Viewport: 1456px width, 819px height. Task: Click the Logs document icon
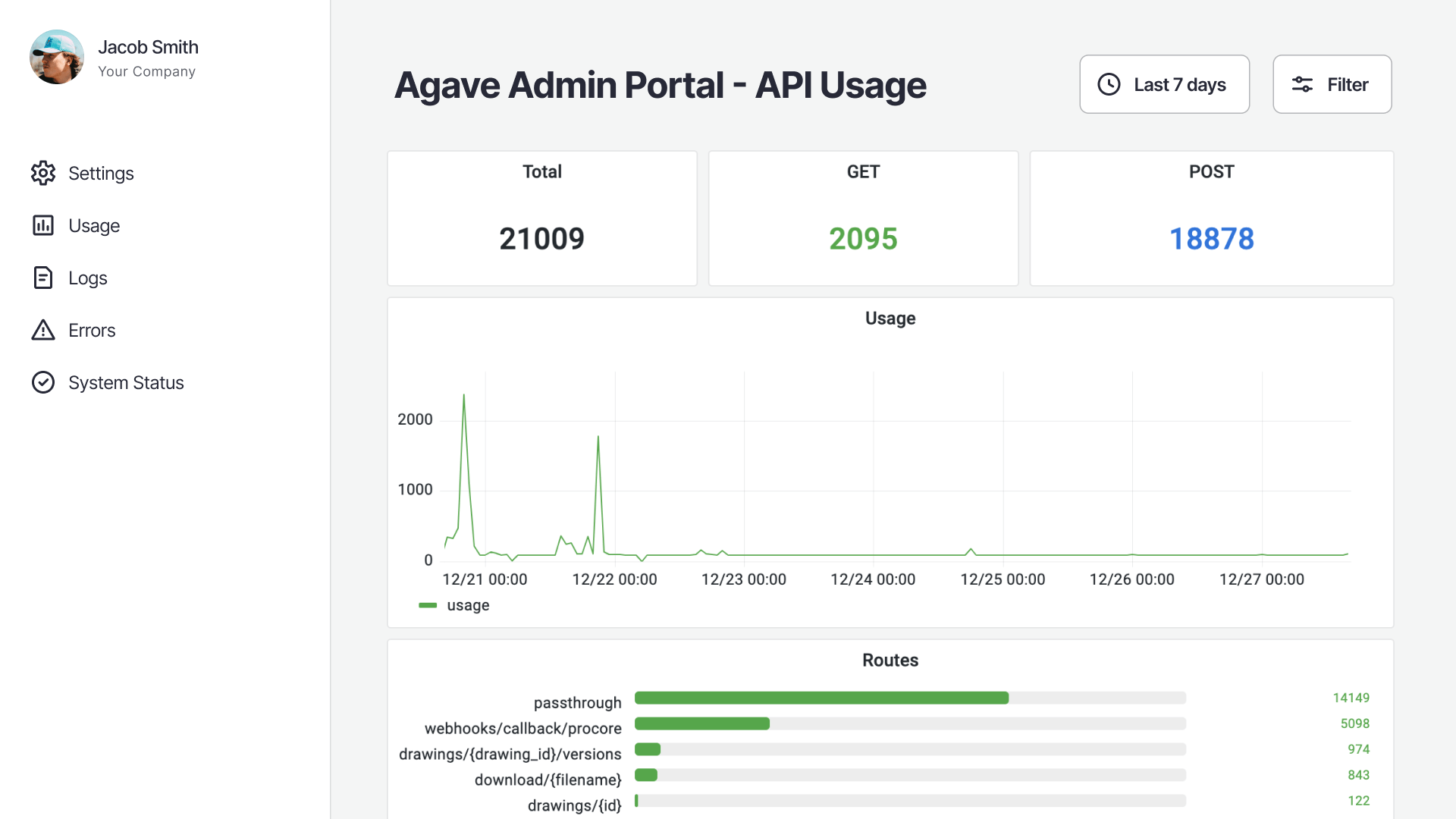43,278
